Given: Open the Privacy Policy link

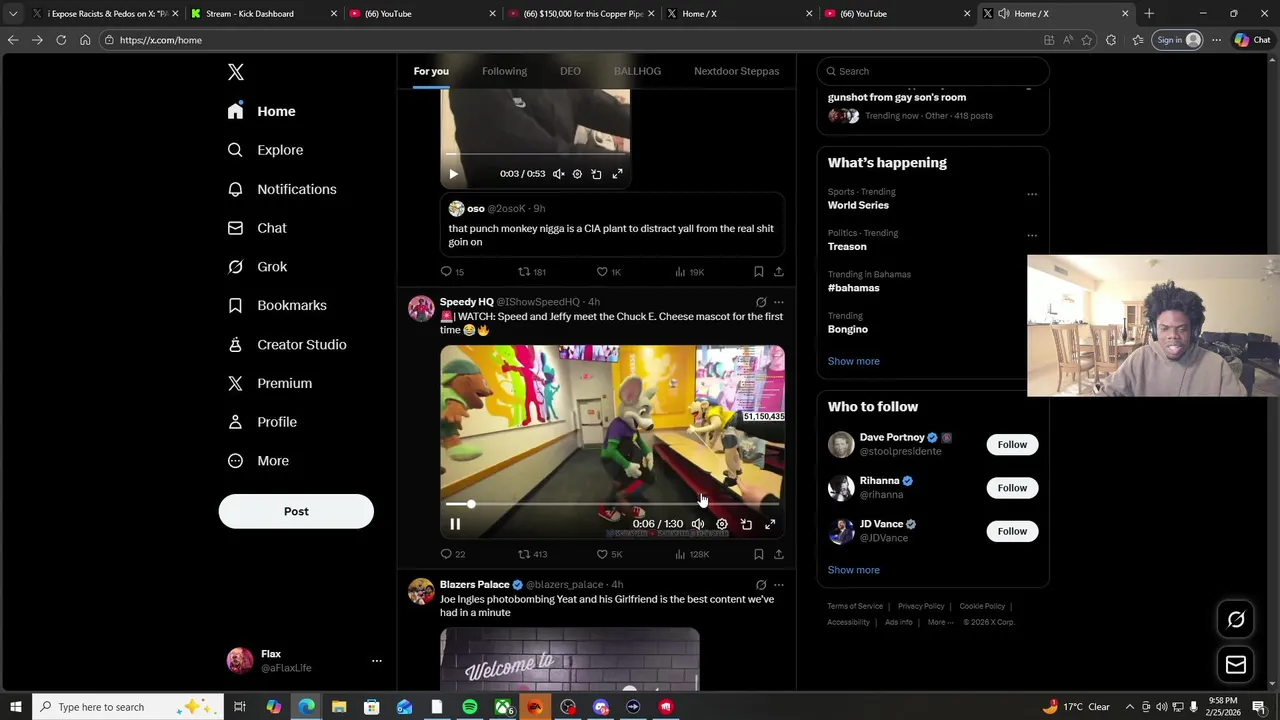Looking at the screenshot, I should [921, 606].
